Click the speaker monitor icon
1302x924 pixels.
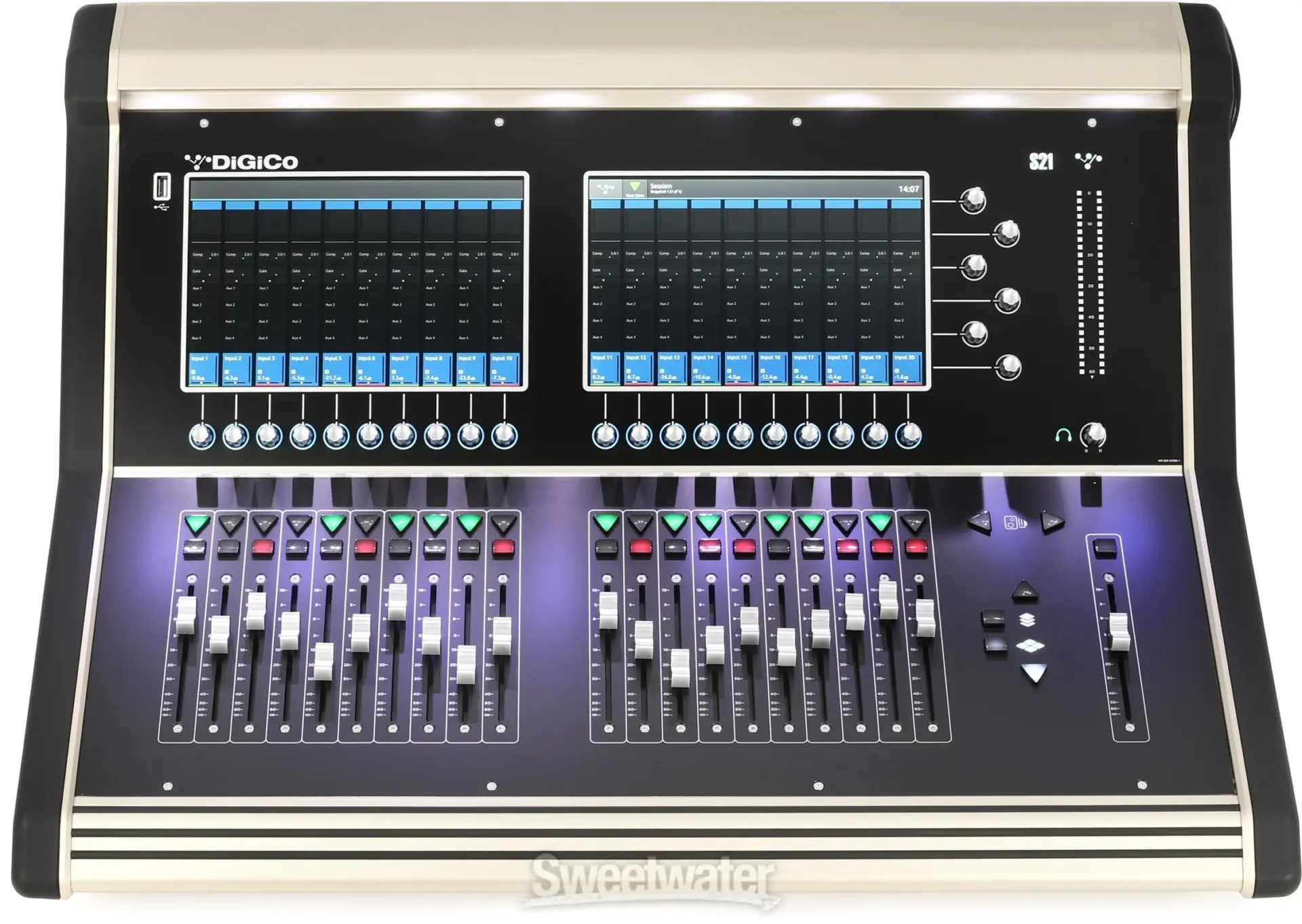[x=1015, y=523]
